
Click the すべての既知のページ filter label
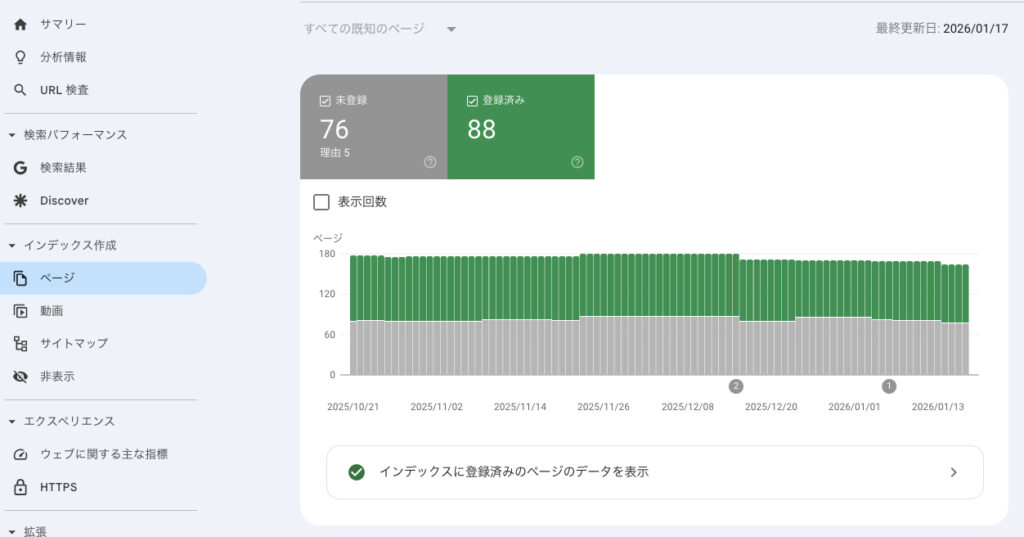pos(364,29)
